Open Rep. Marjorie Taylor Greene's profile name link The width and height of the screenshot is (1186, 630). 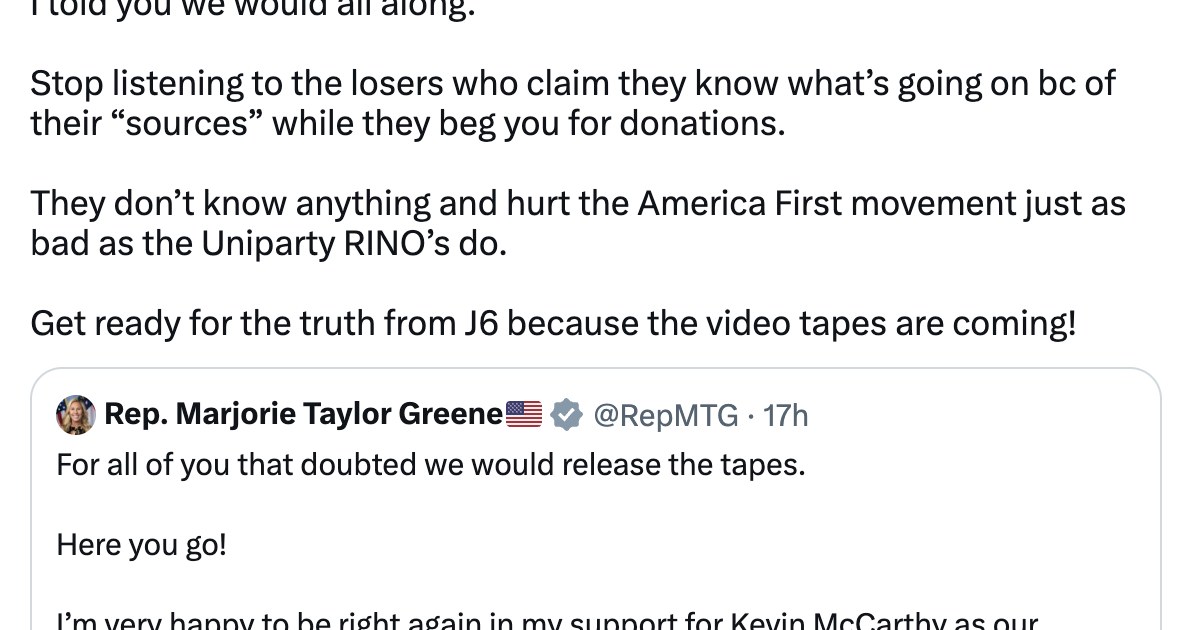[302, 414]
